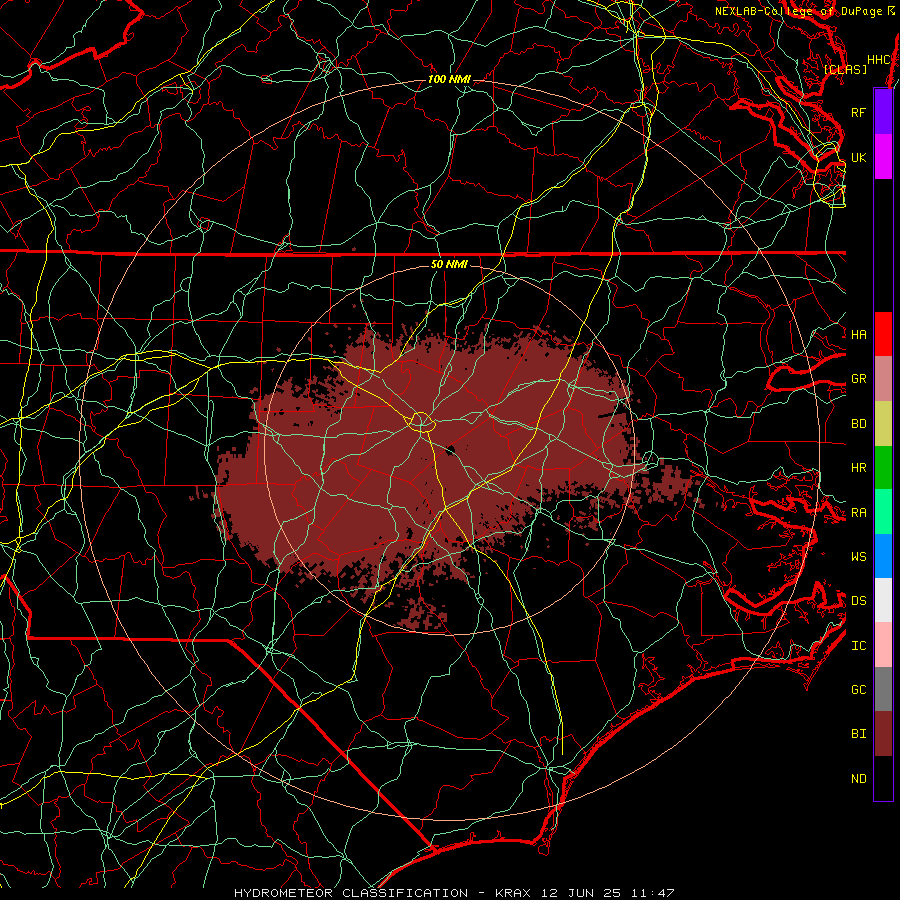The image size is (900, 900).
Task: Select the light pink IC legend swatch
Action: (x=883, y=645)
